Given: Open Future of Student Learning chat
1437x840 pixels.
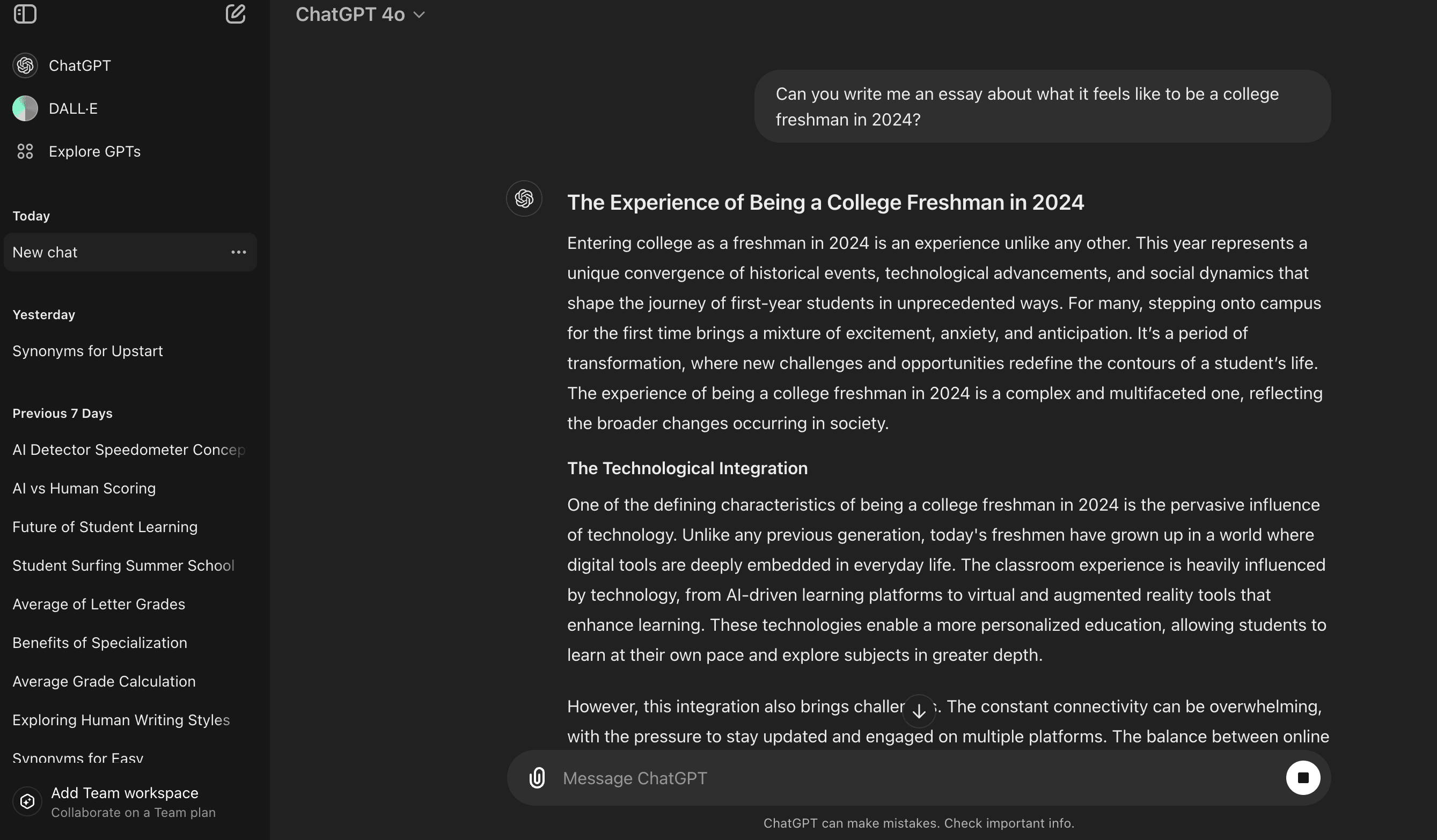Looking at the screenshot, I should tap(105, 527).
